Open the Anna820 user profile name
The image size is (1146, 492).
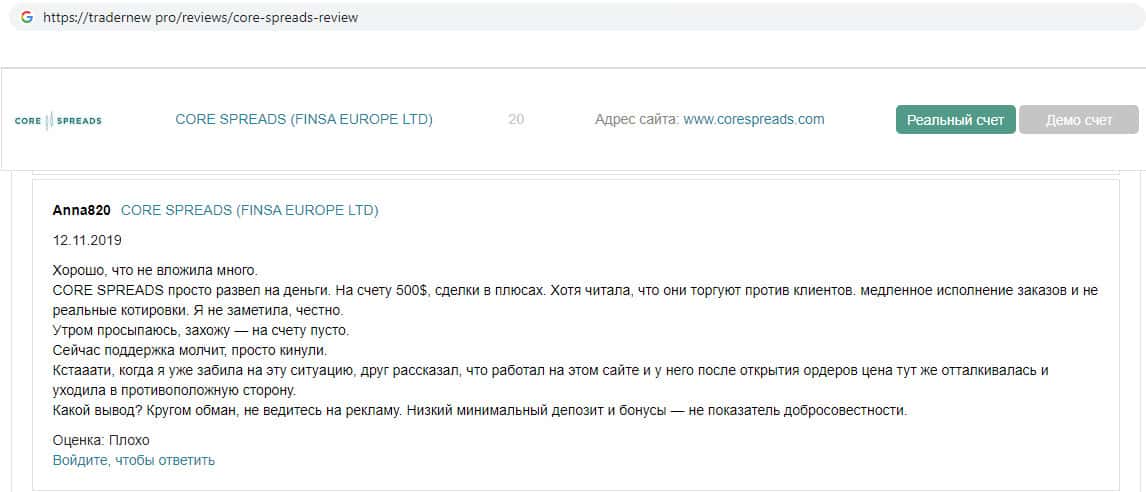[81, 210]
